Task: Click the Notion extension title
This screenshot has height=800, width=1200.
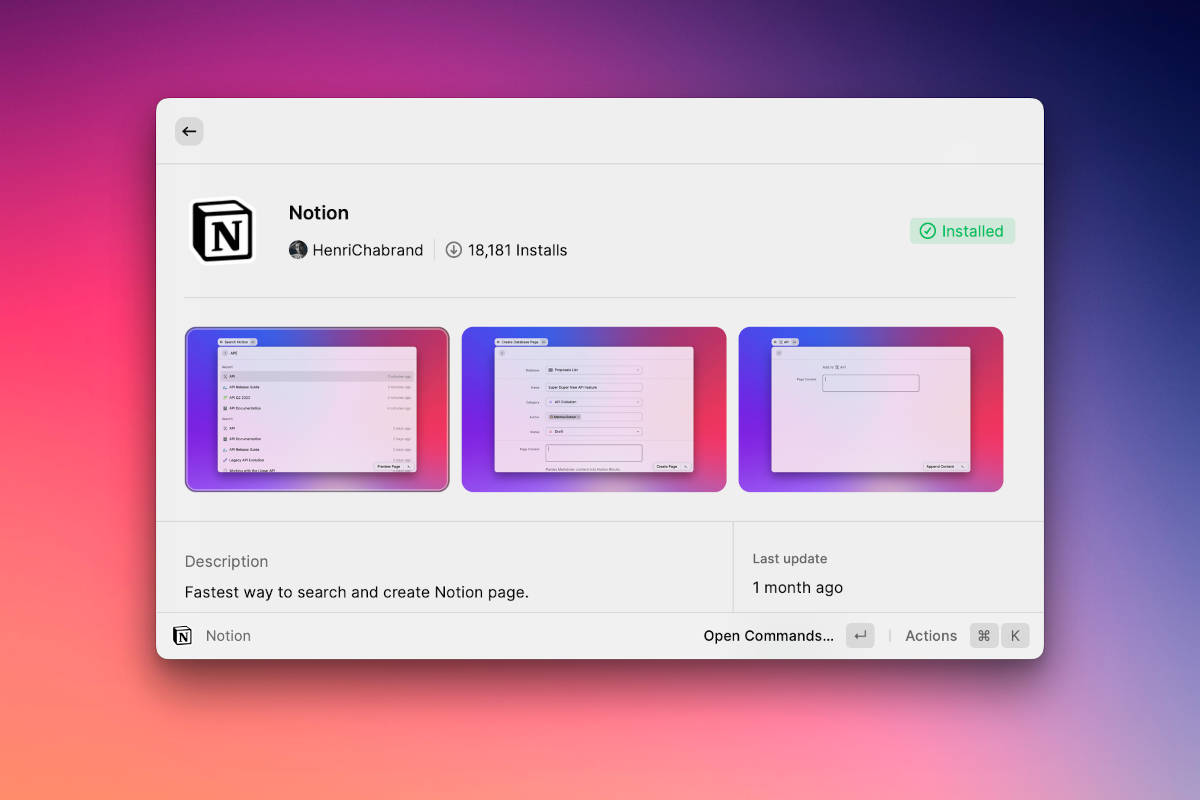Action: (x=319, y=213)
